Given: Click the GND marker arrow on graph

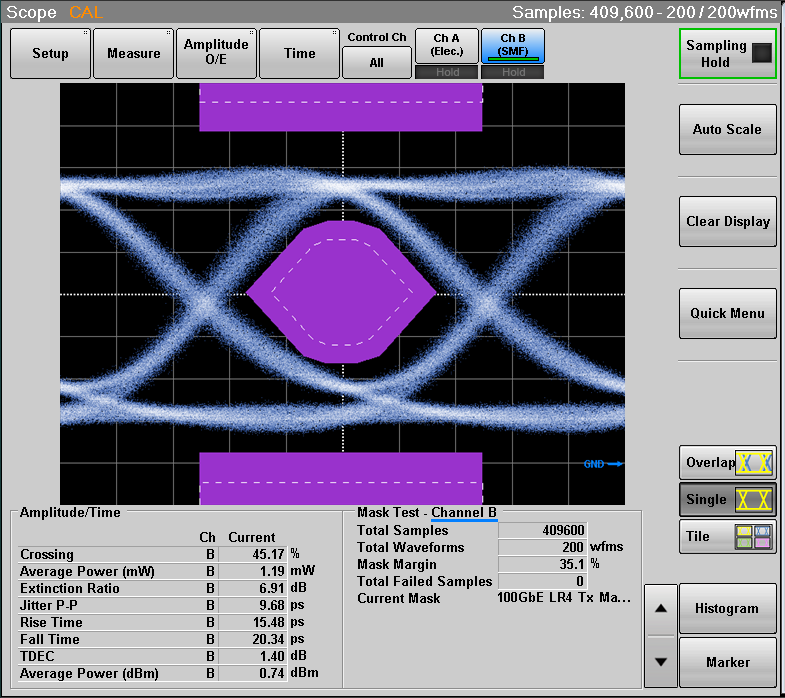Looking at the screenshot, I should [604, 464].
